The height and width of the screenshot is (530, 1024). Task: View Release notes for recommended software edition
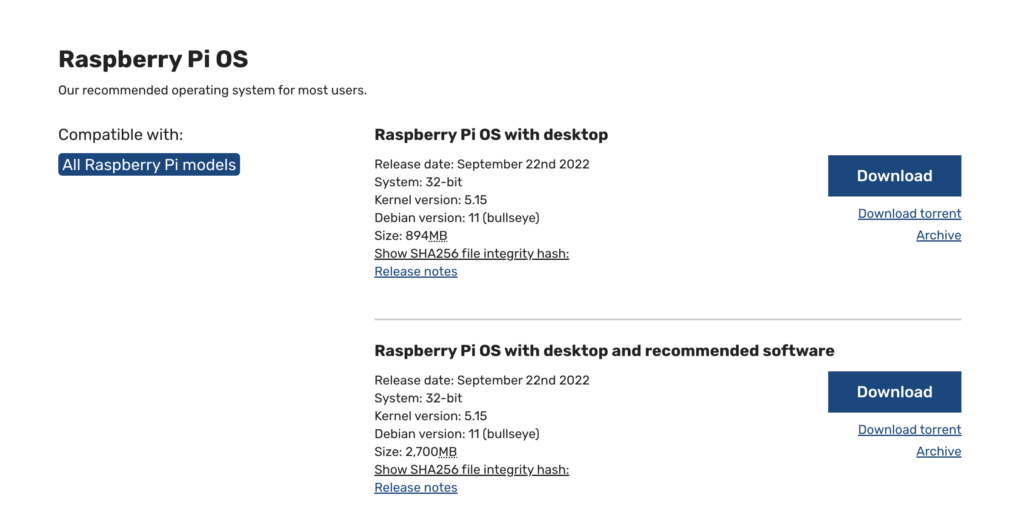coord(415,488)
